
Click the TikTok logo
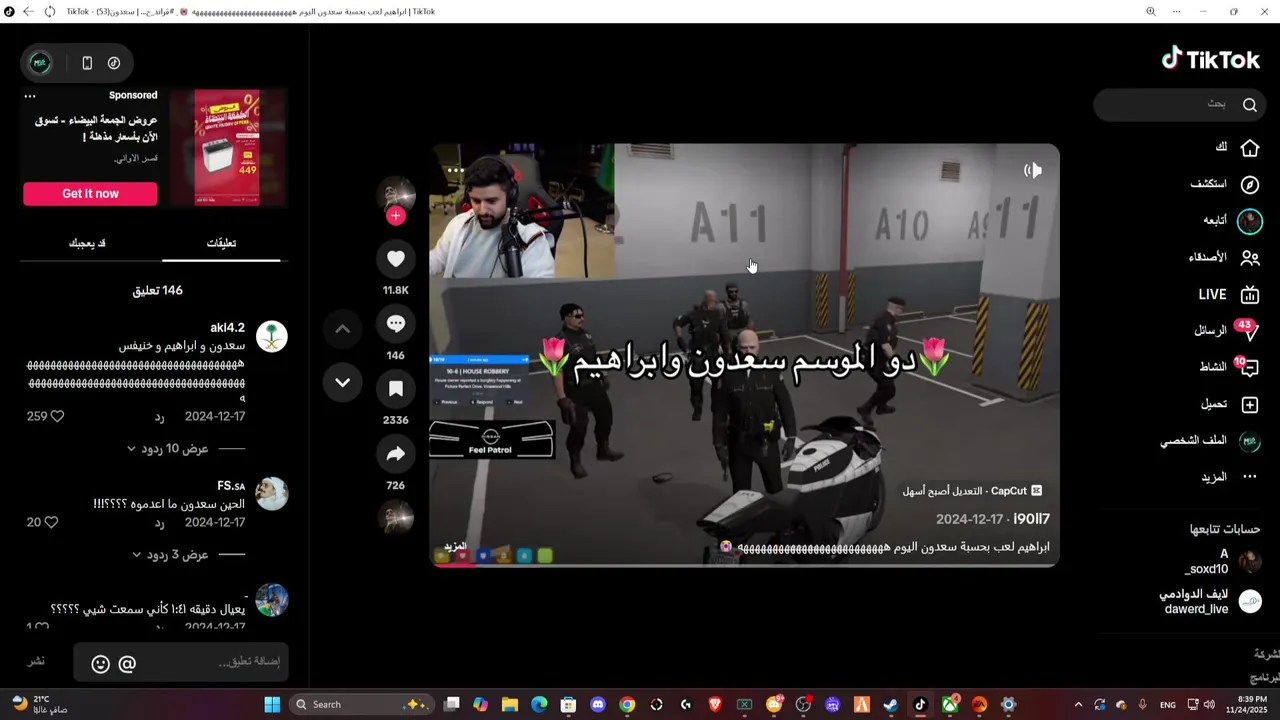click(x=1211, y=59)
